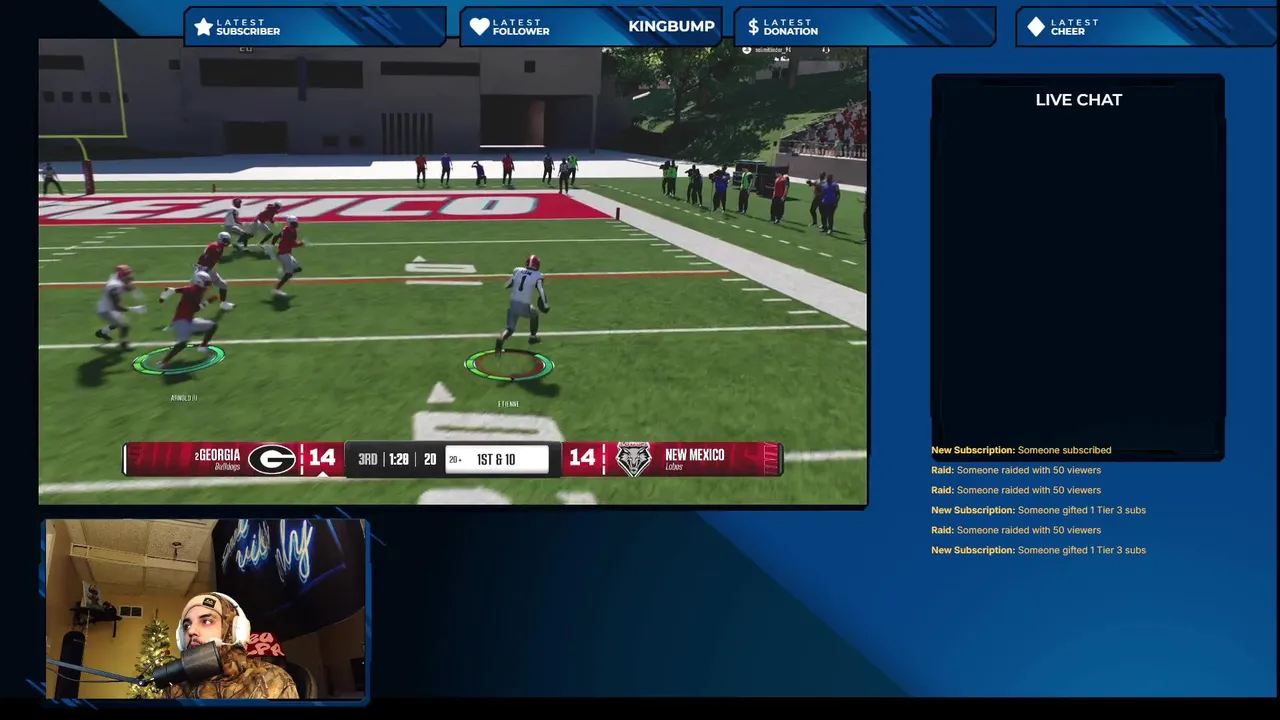
Task: Select the Latest Subscriber panel label
Action: tap(248, 27)
